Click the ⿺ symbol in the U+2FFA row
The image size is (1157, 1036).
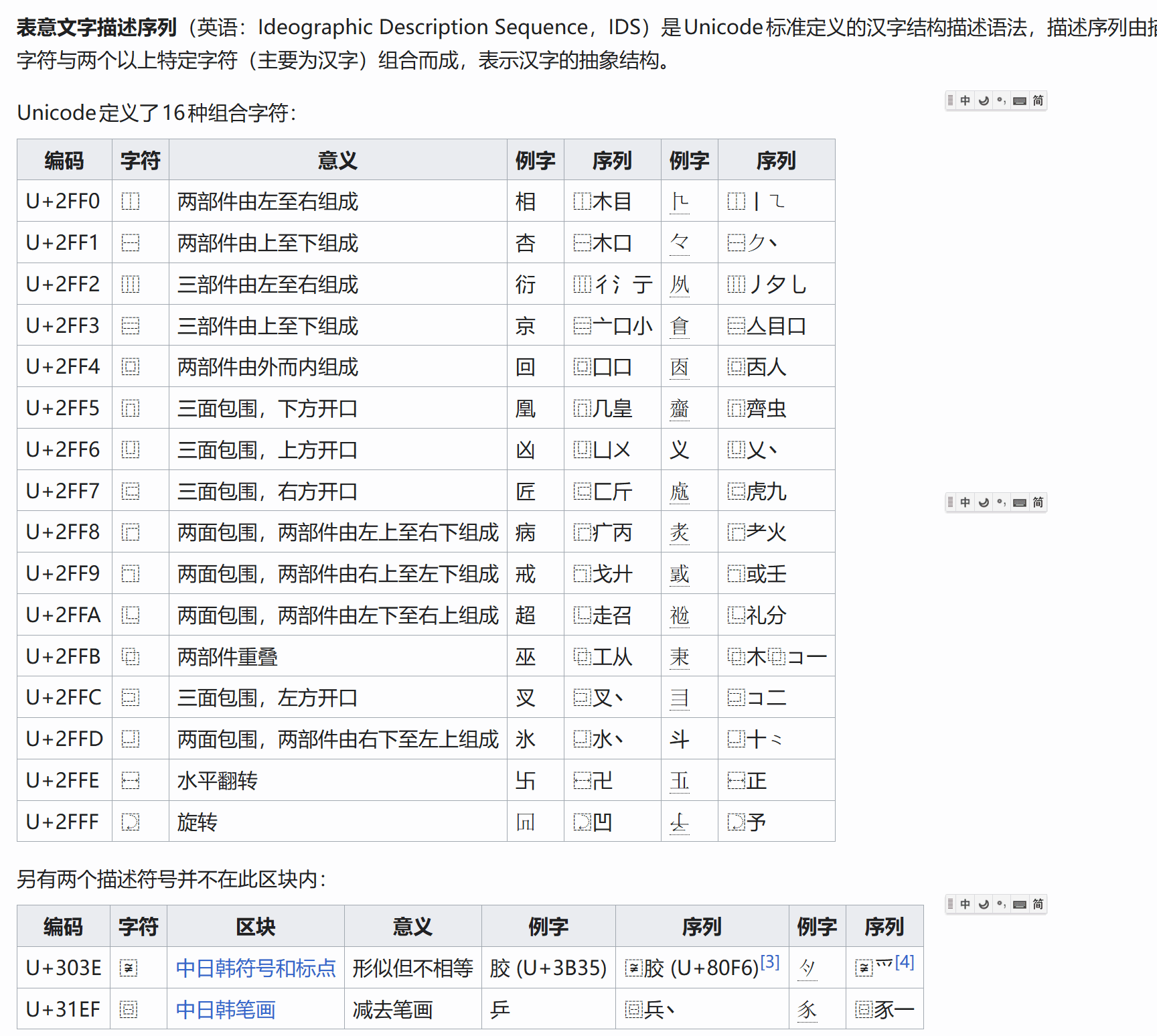coord(131,615)
